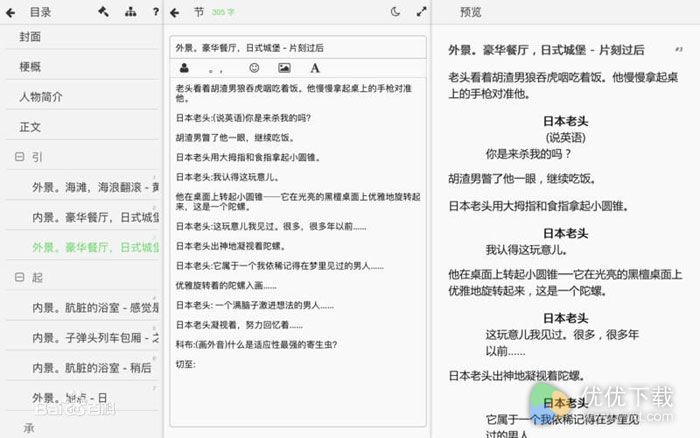Open the smiley emotion icon
The image size is (700, 438).
pos(254,68)
